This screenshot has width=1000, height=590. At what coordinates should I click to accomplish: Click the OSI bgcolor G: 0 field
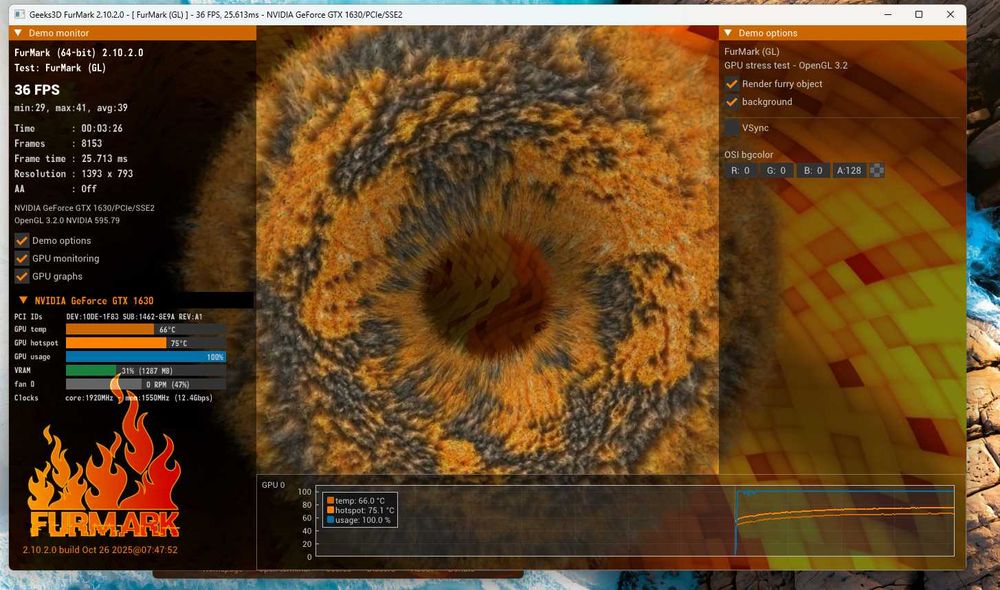coord(776,170)
